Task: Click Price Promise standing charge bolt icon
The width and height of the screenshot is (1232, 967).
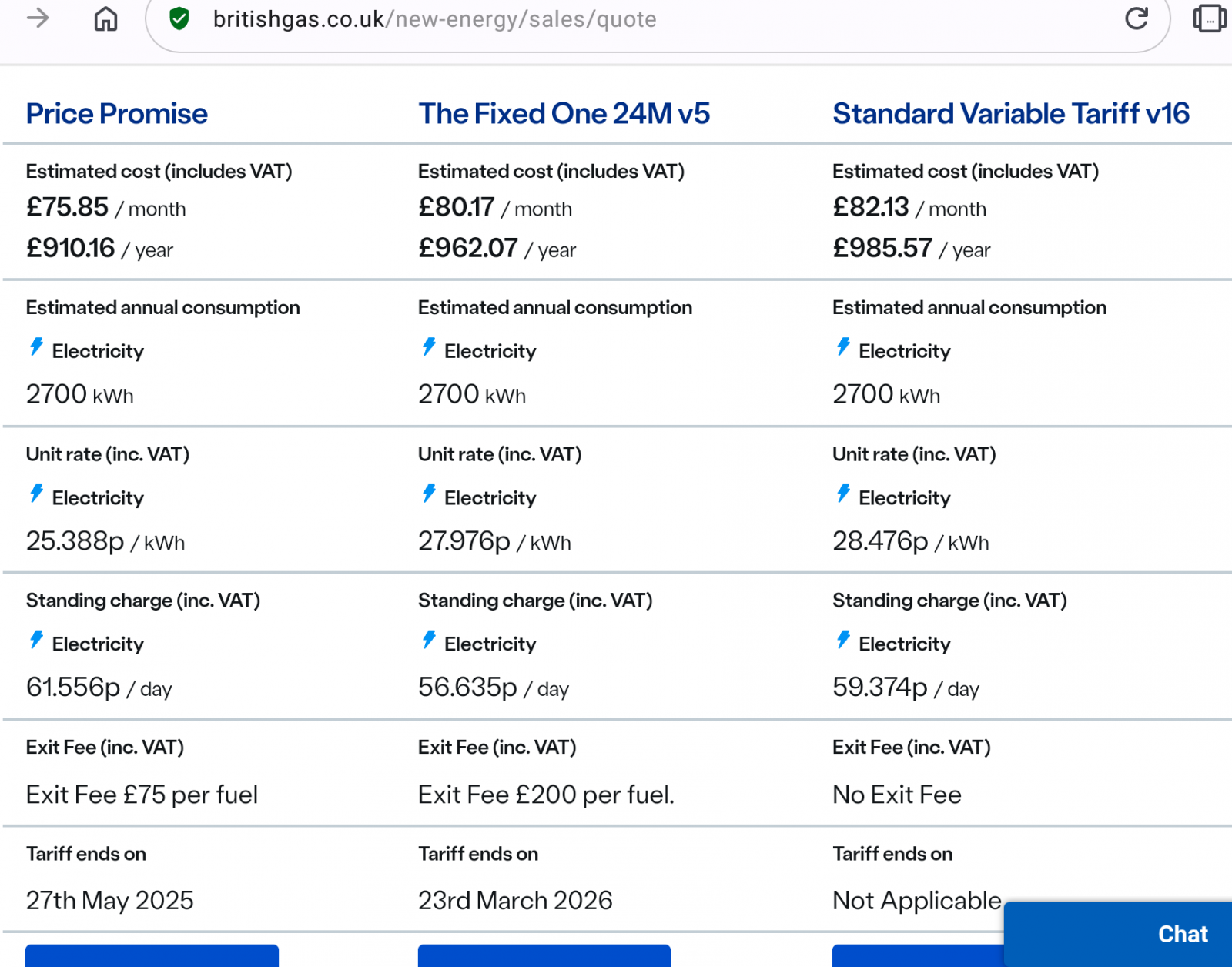Action: pyautogui.click(x=36, y=641)
